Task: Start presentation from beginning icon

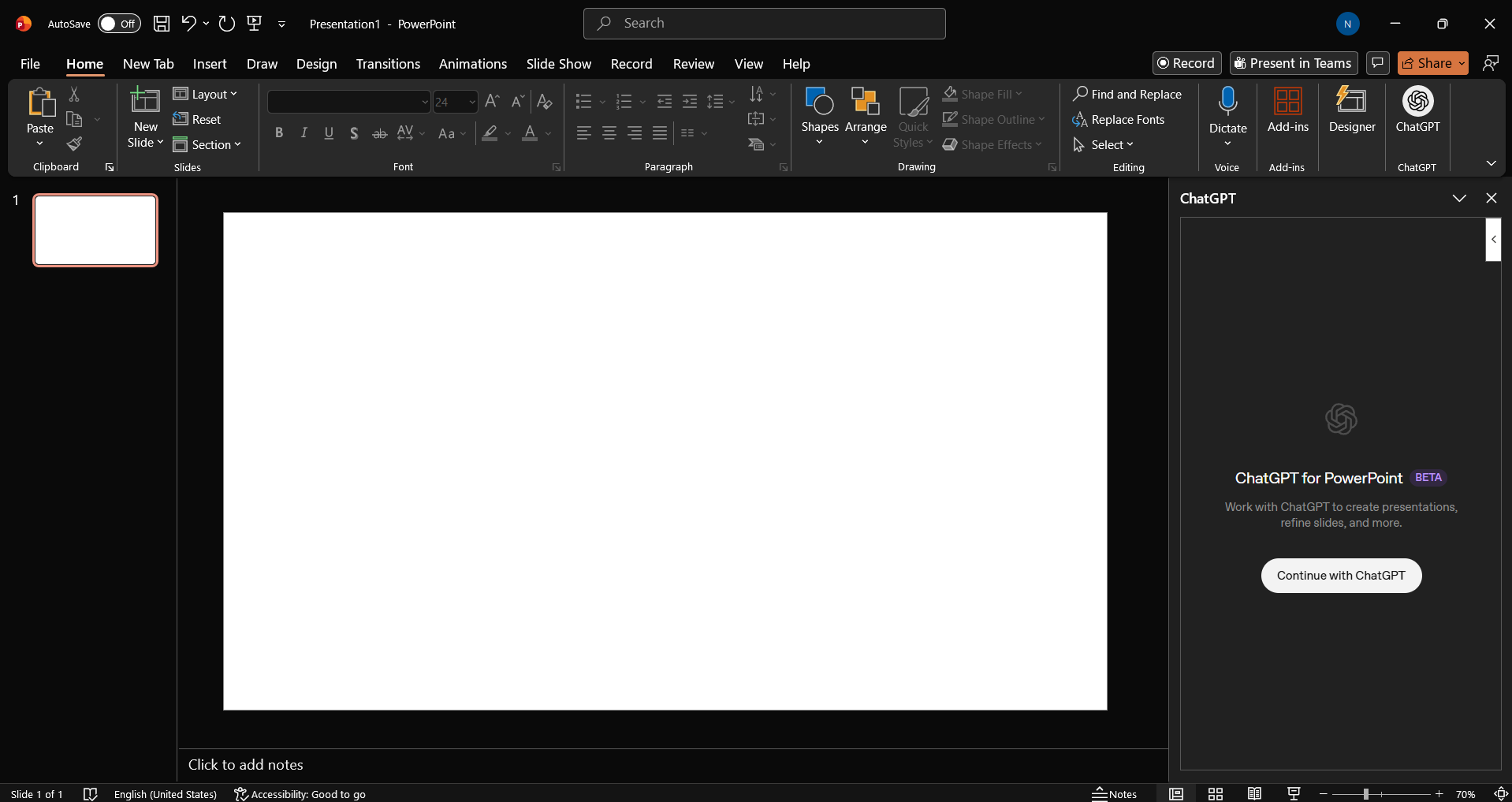Action: [255, 24]
